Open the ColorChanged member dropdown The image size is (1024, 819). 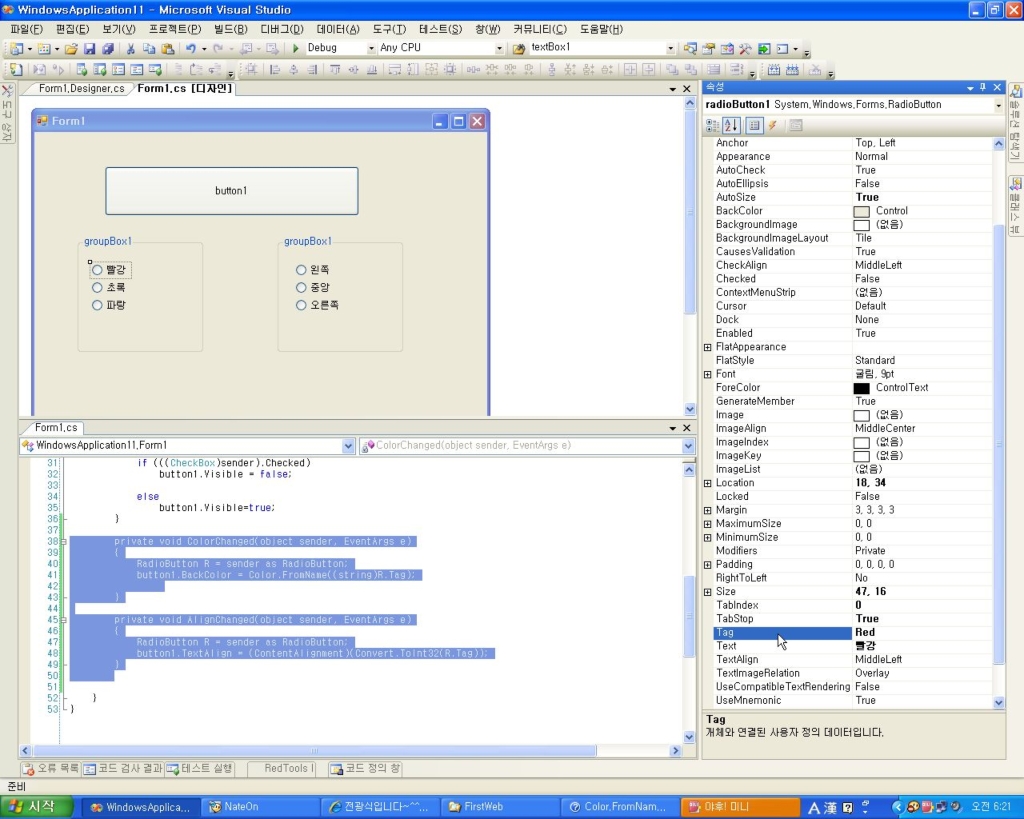(688, 445)
